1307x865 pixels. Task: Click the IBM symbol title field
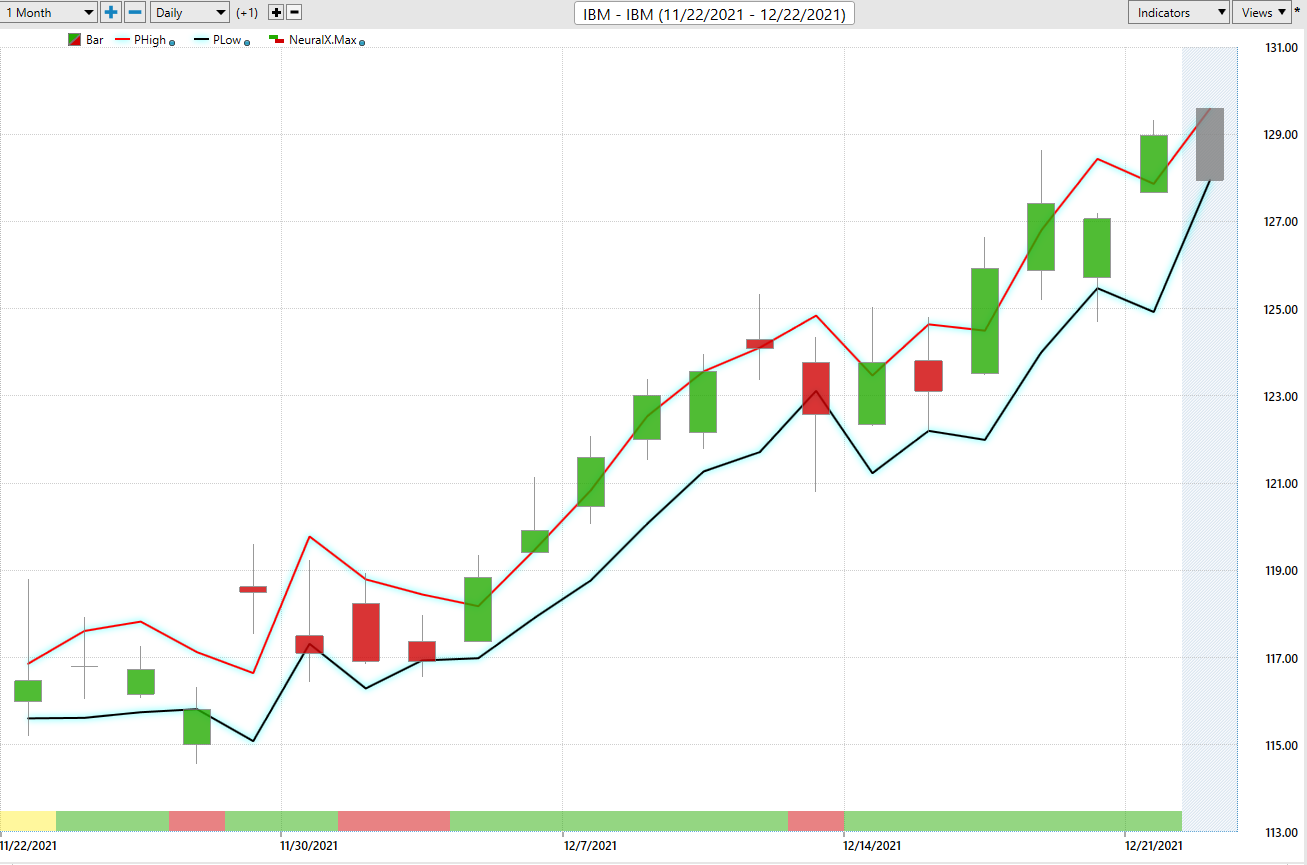(x=714, y=14)
